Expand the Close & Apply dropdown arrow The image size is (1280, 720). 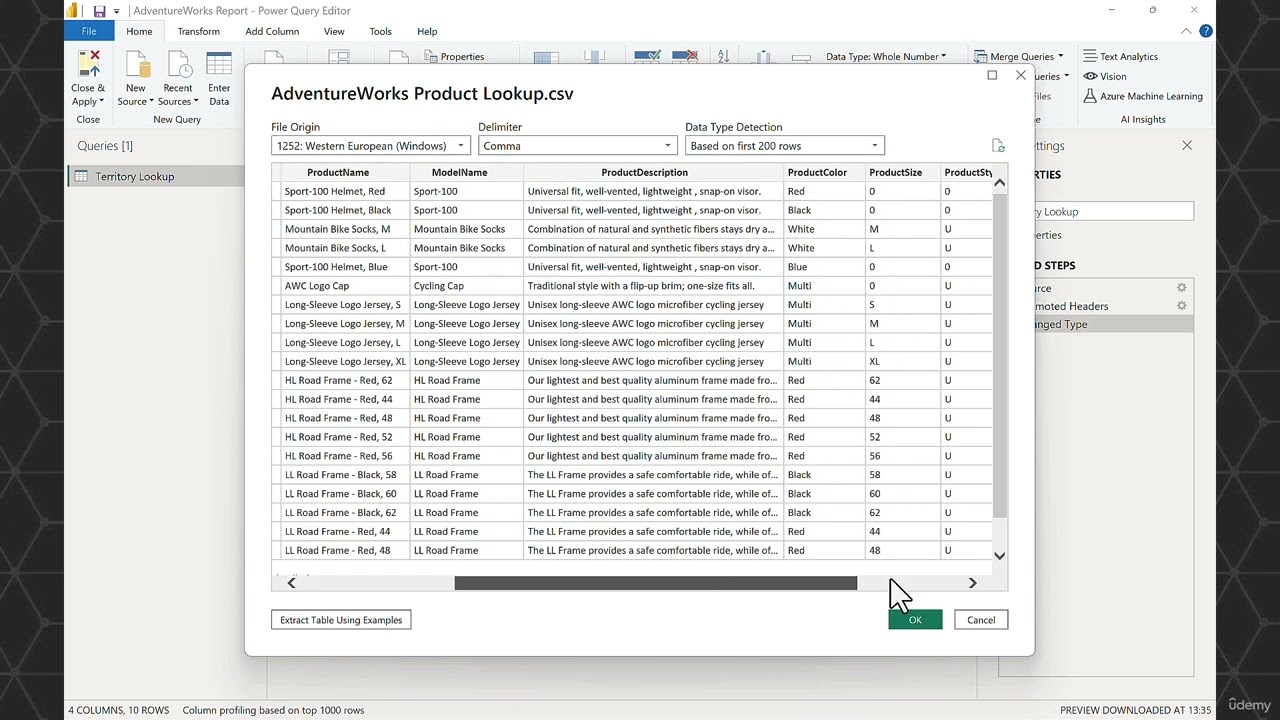(102, 101)
